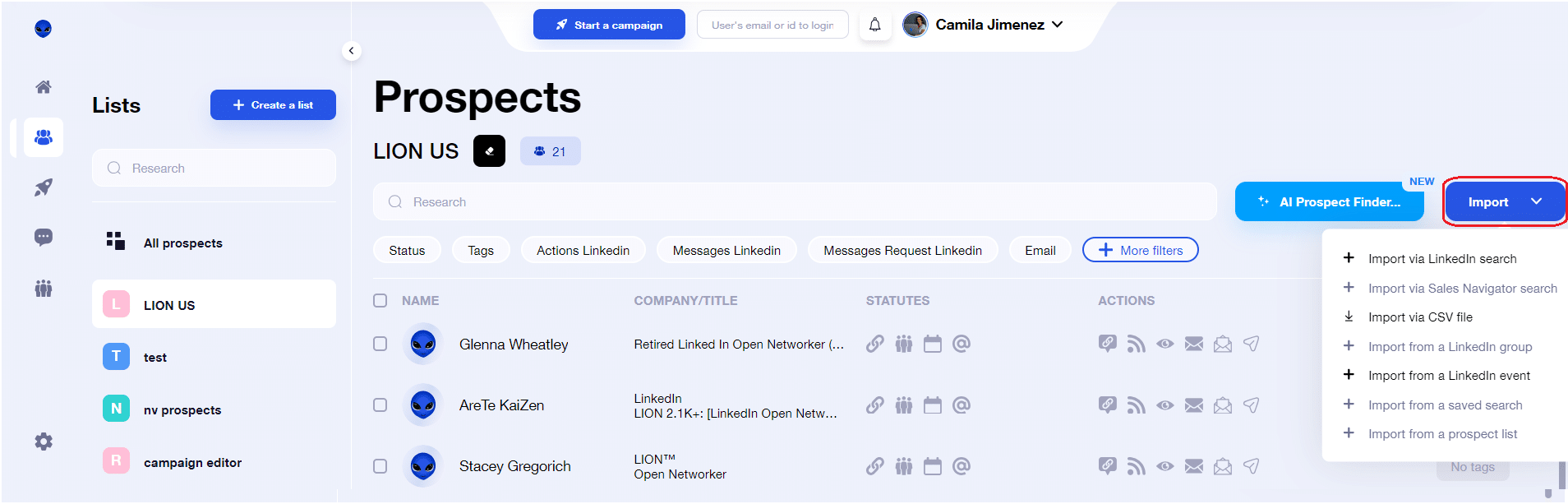
Task: Open campaigns rocket icon in sidebar
Action: [x=44, y=187]
